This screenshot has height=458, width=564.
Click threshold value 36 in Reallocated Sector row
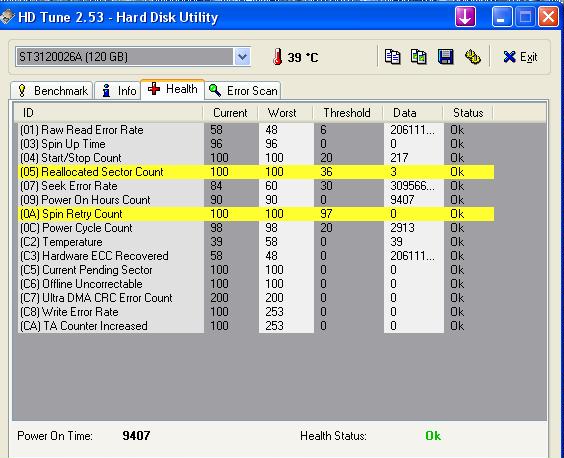(326, 172)
